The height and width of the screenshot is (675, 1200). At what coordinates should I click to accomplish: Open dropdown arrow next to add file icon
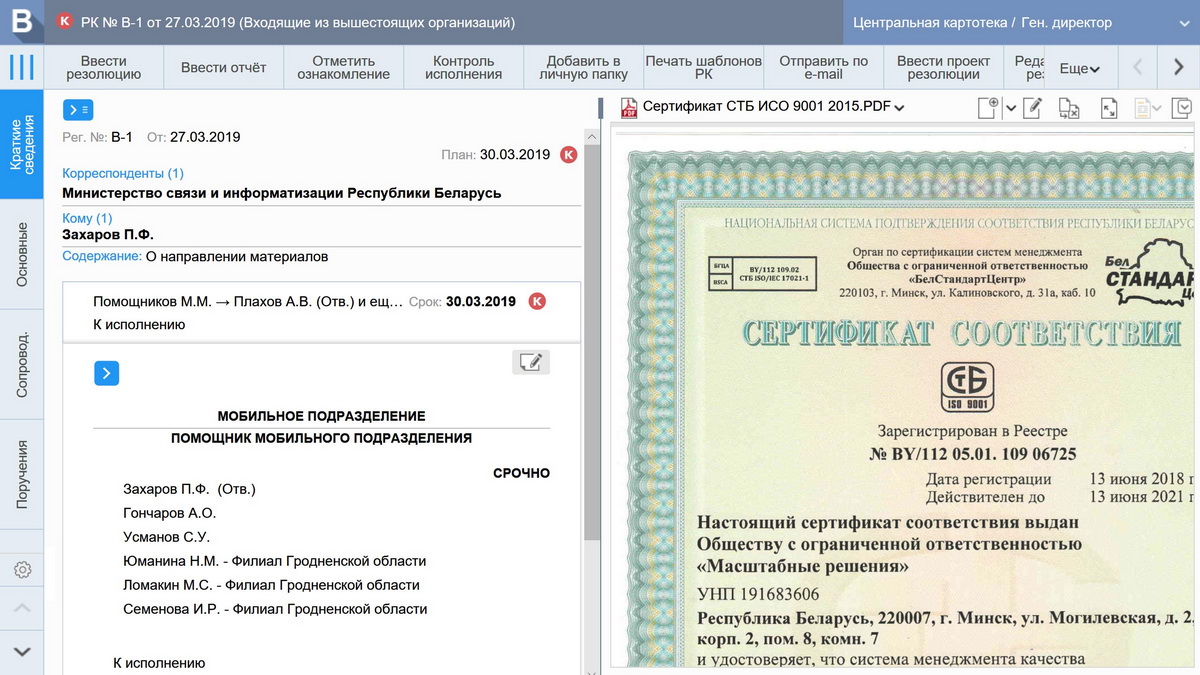1011,108
